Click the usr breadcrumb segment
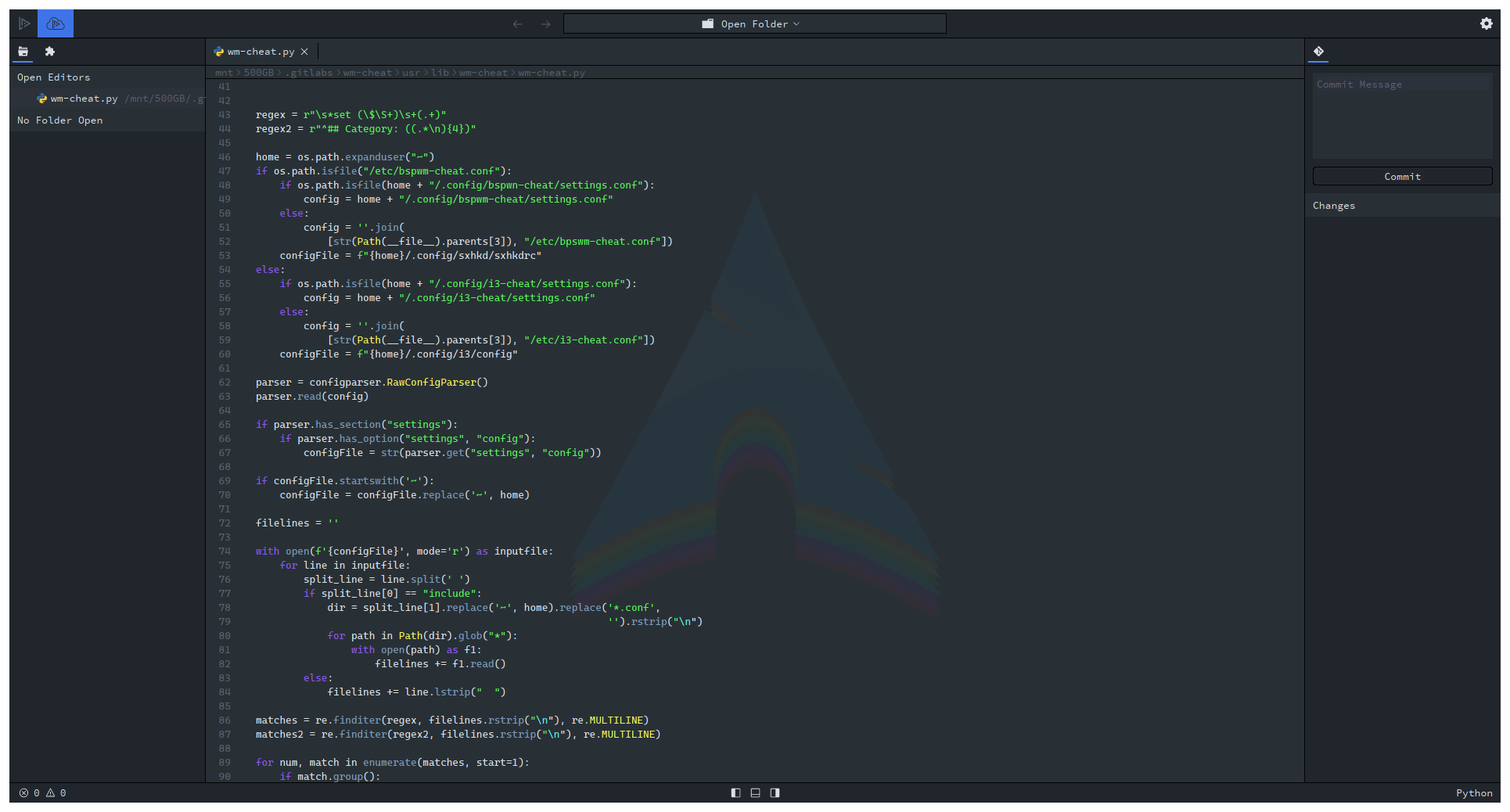The image size is (1510, 812). pyautogui.click(x=411, y=73)
